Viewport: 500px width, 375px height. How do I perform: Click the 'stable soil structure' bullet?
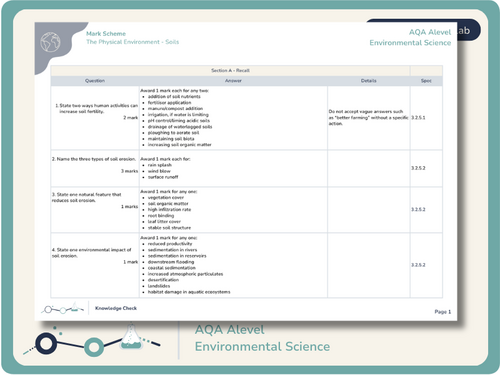[x=170, y=228]
